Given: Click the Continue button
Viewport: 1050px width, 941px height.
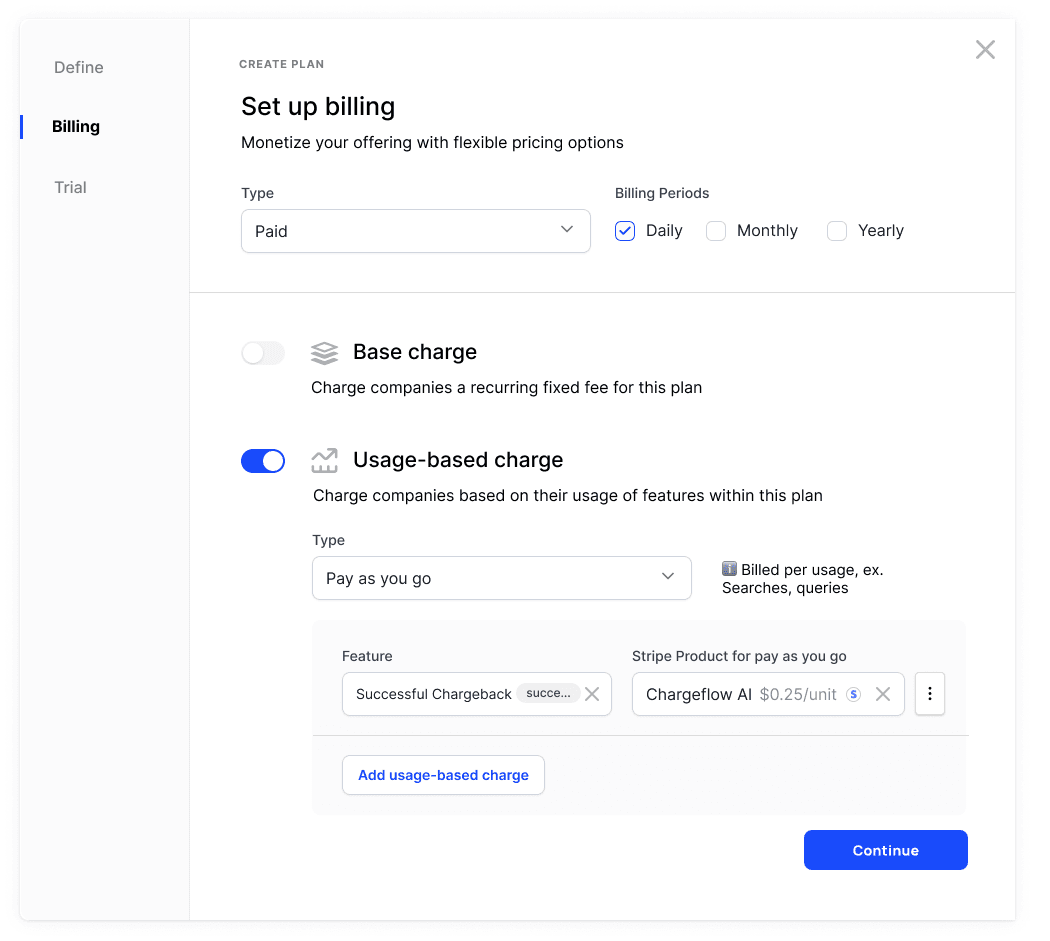Looking at the screenshot, I should coord(885,850).
